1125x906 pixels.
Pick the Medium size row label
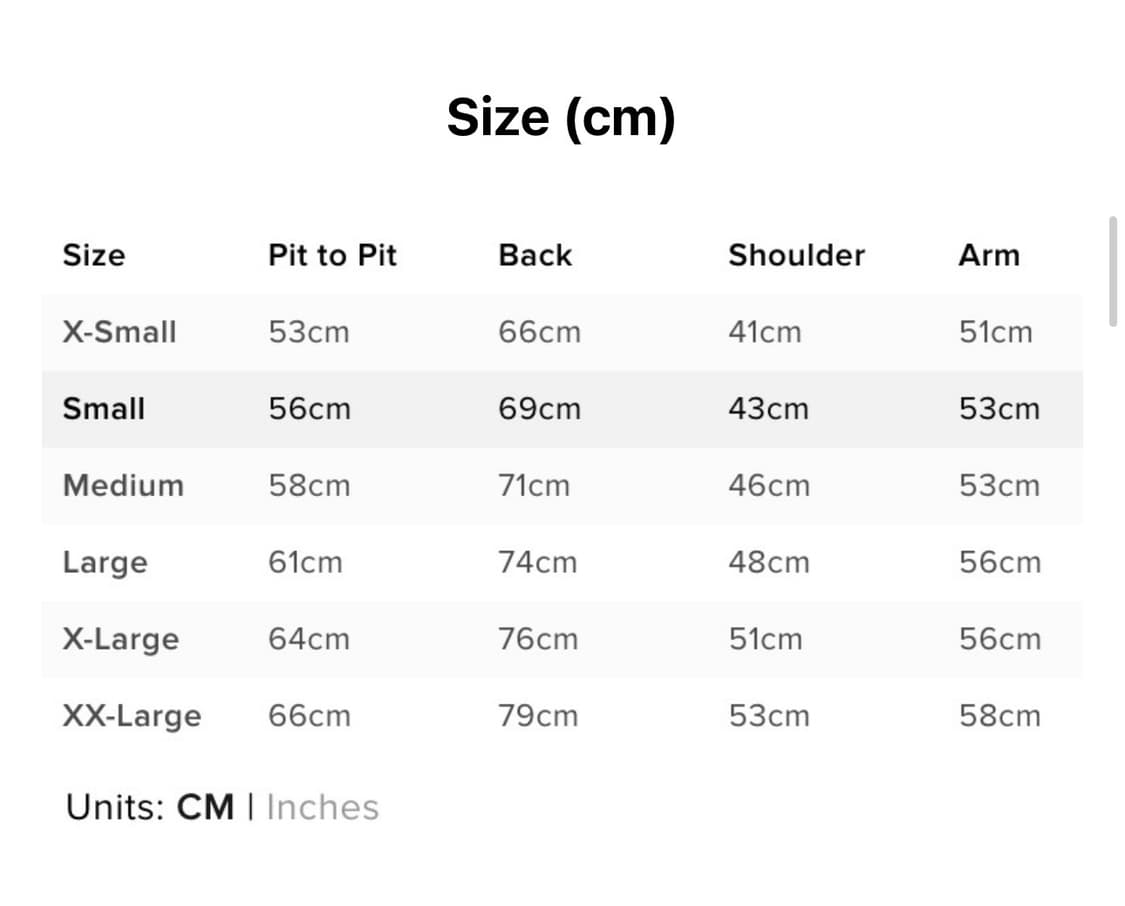point(123,486)
